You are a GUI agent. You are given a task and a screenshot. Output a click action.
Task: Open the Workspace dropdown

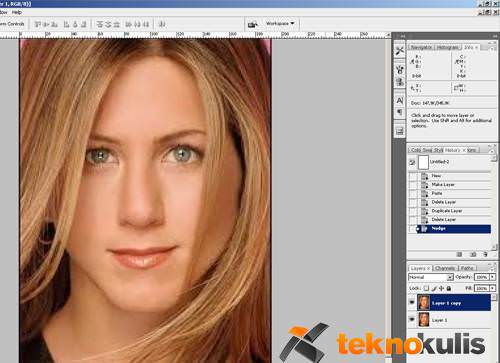280,24
